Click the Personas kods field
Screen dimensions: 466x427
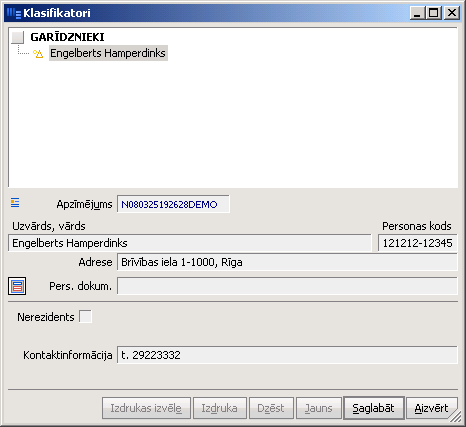click(417, 243)
